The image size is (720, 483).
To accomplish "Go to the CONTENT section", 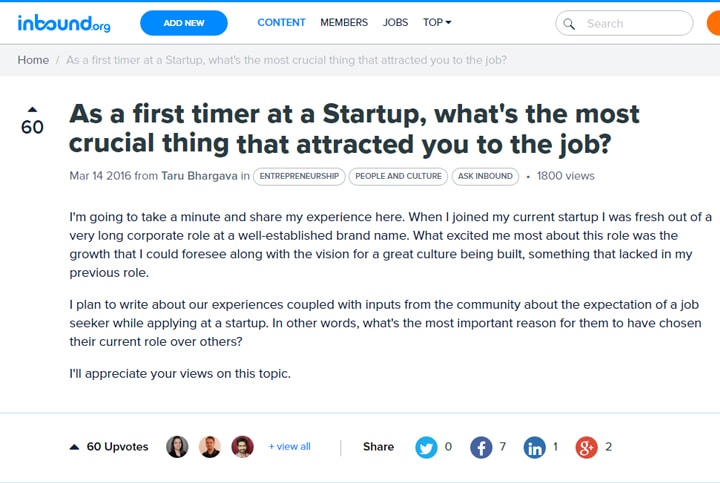I will click(x=281, y=22).
